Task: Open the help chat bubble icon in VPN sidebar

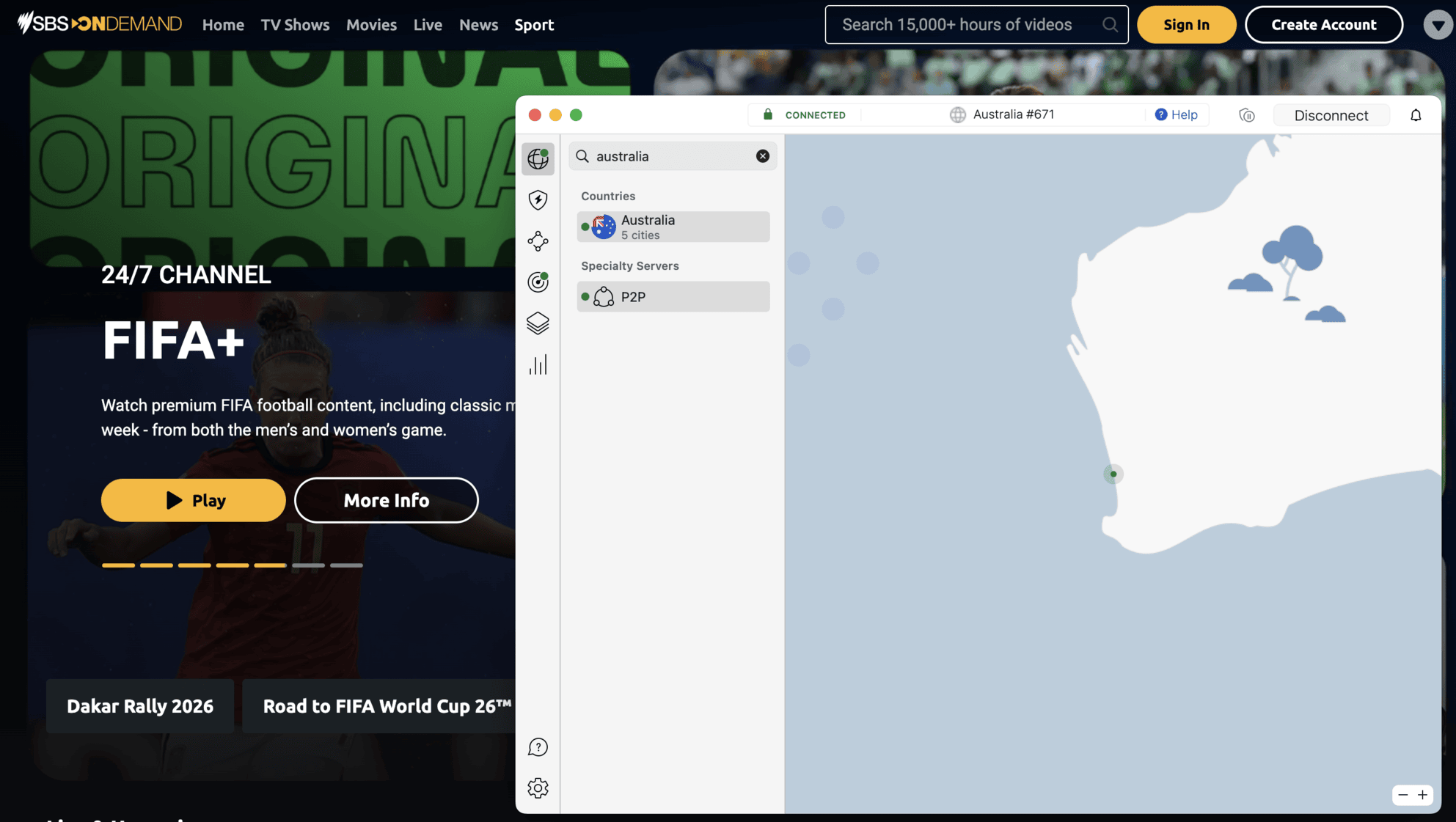Action: pos(538,747)
